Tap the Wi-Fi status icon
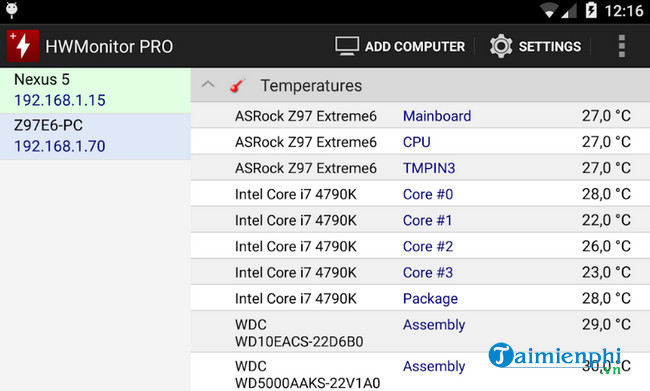 pos(549,10)
